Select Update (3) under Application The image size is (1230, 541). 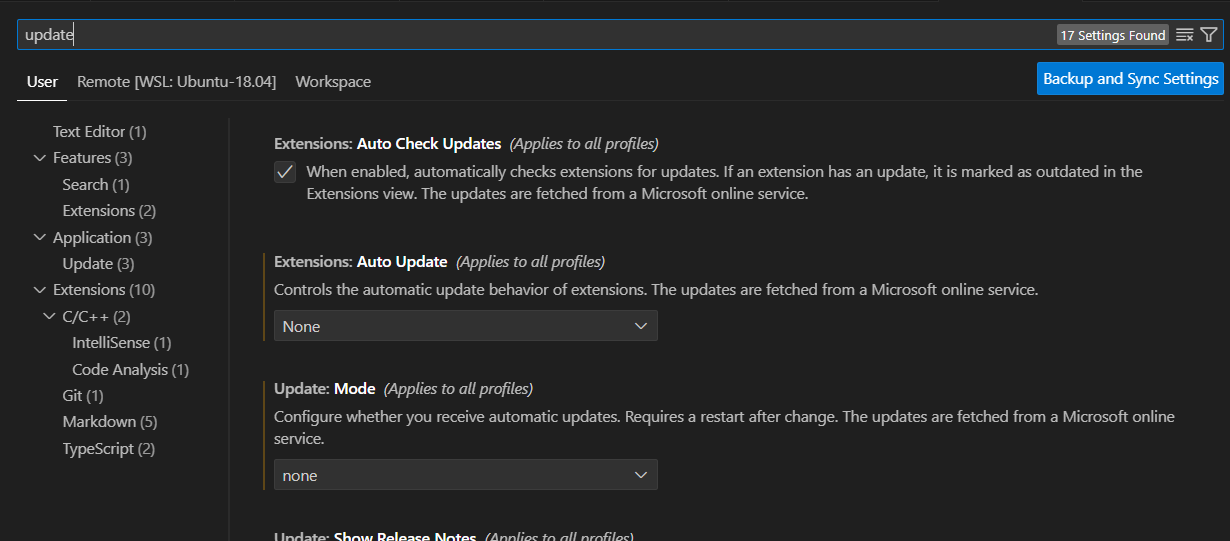click(98, 264)
